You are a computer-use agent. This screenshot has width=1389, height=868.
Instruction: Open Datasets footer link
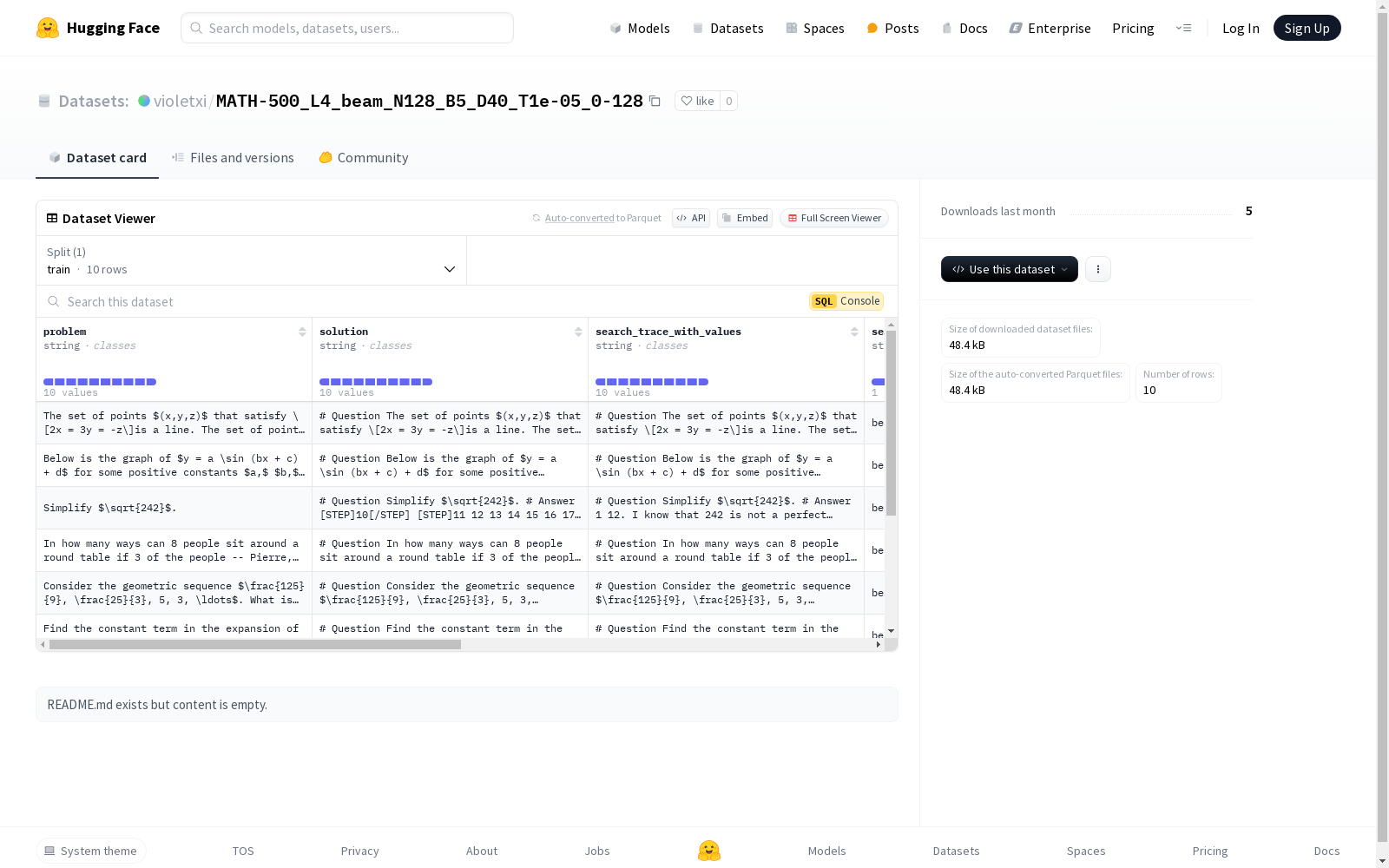[956, 851]
